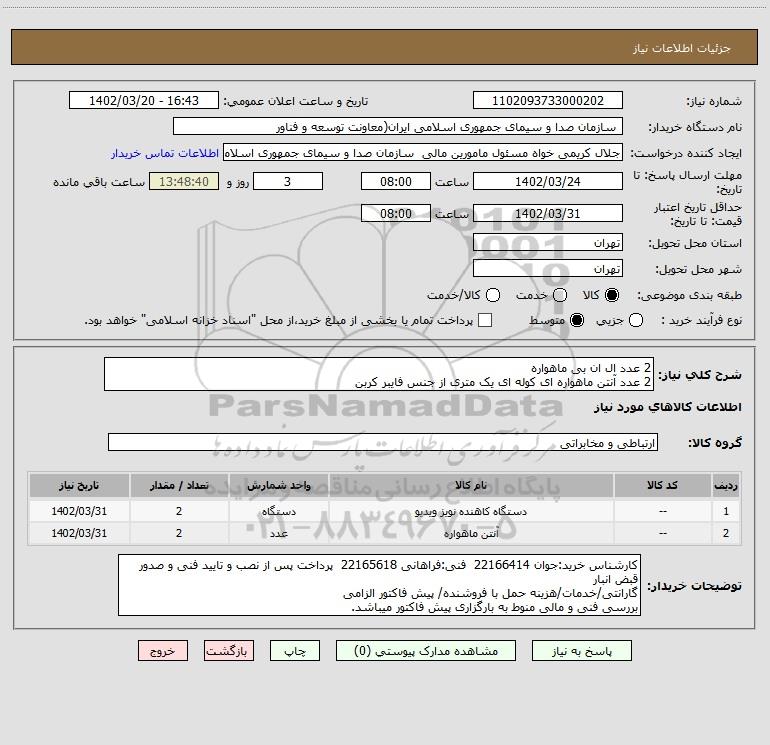The height and width of the screenshot is (745, 770).
Task: Click the response deadline hour 08:00 field
Action: coord(396,181)
